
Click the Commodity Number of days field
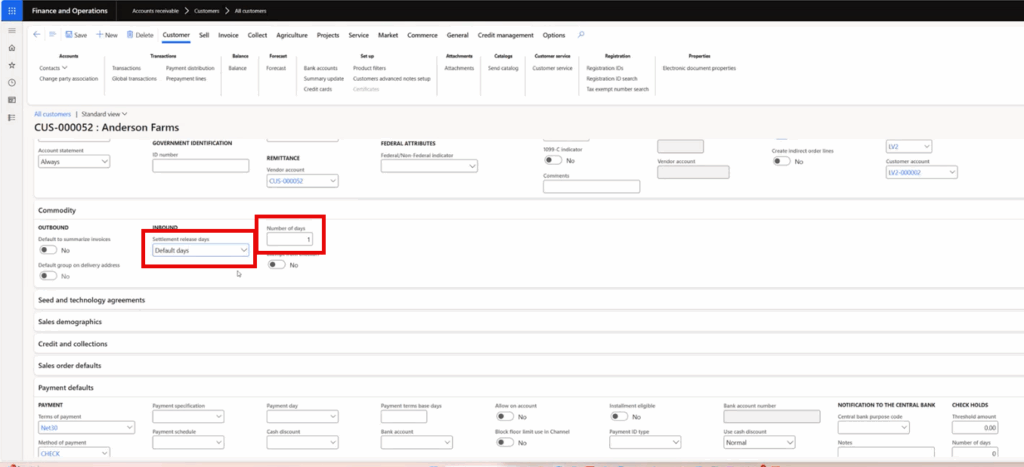coord(290,240)
